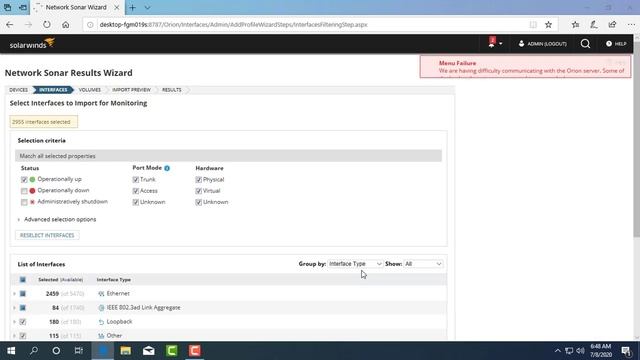Open the Group by dropdown
Screen dimensions: 640x360
(355, 264)
